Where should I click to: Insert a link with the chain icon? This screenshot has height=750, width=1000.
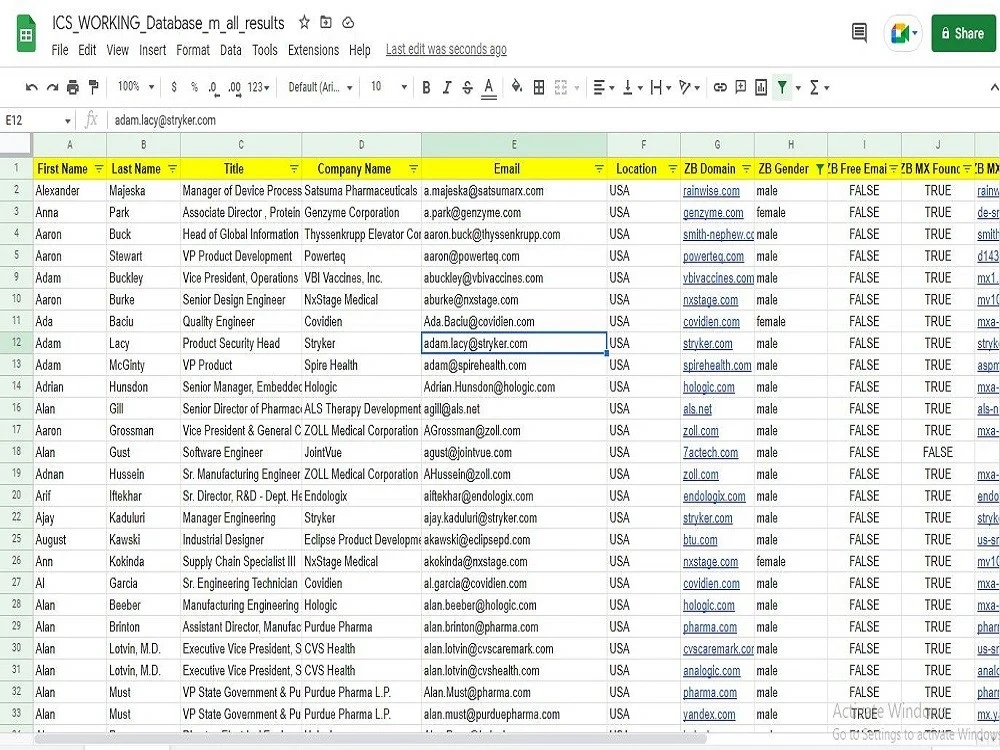[720, 87]
